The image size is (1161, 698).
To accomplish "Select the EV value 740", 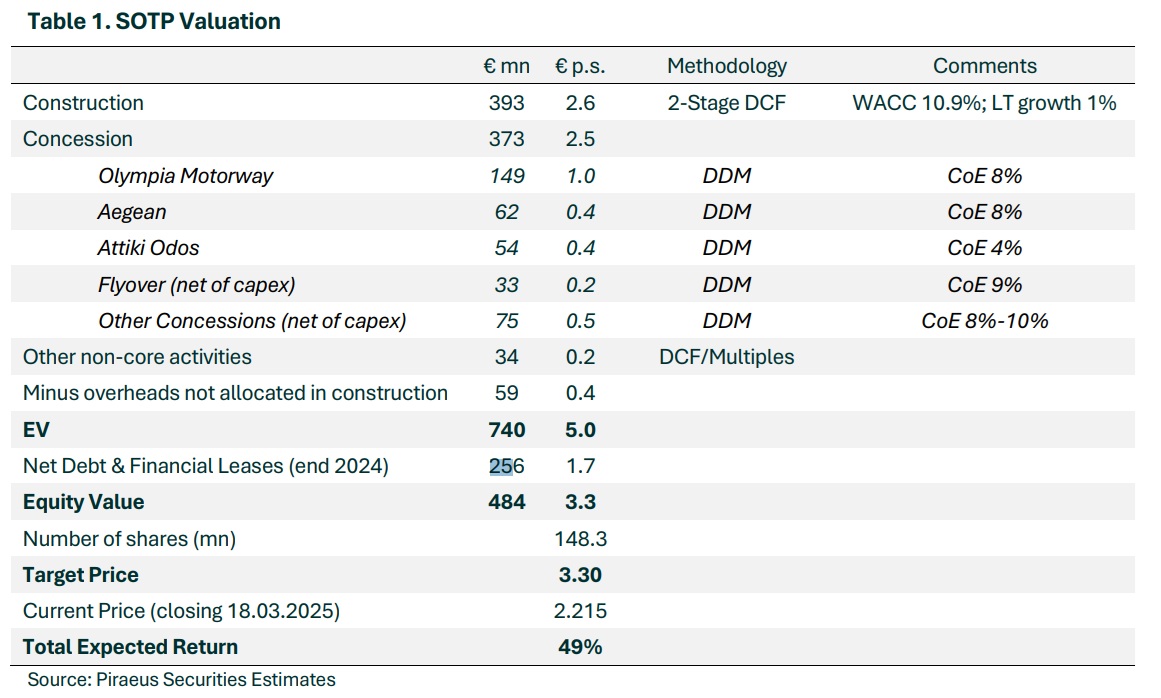I will (507, 430).
